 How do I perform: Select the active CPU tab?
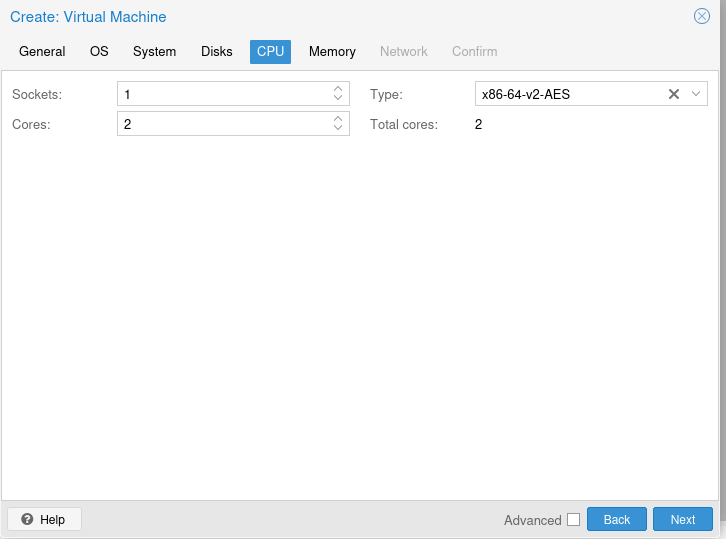click(270, 51)
